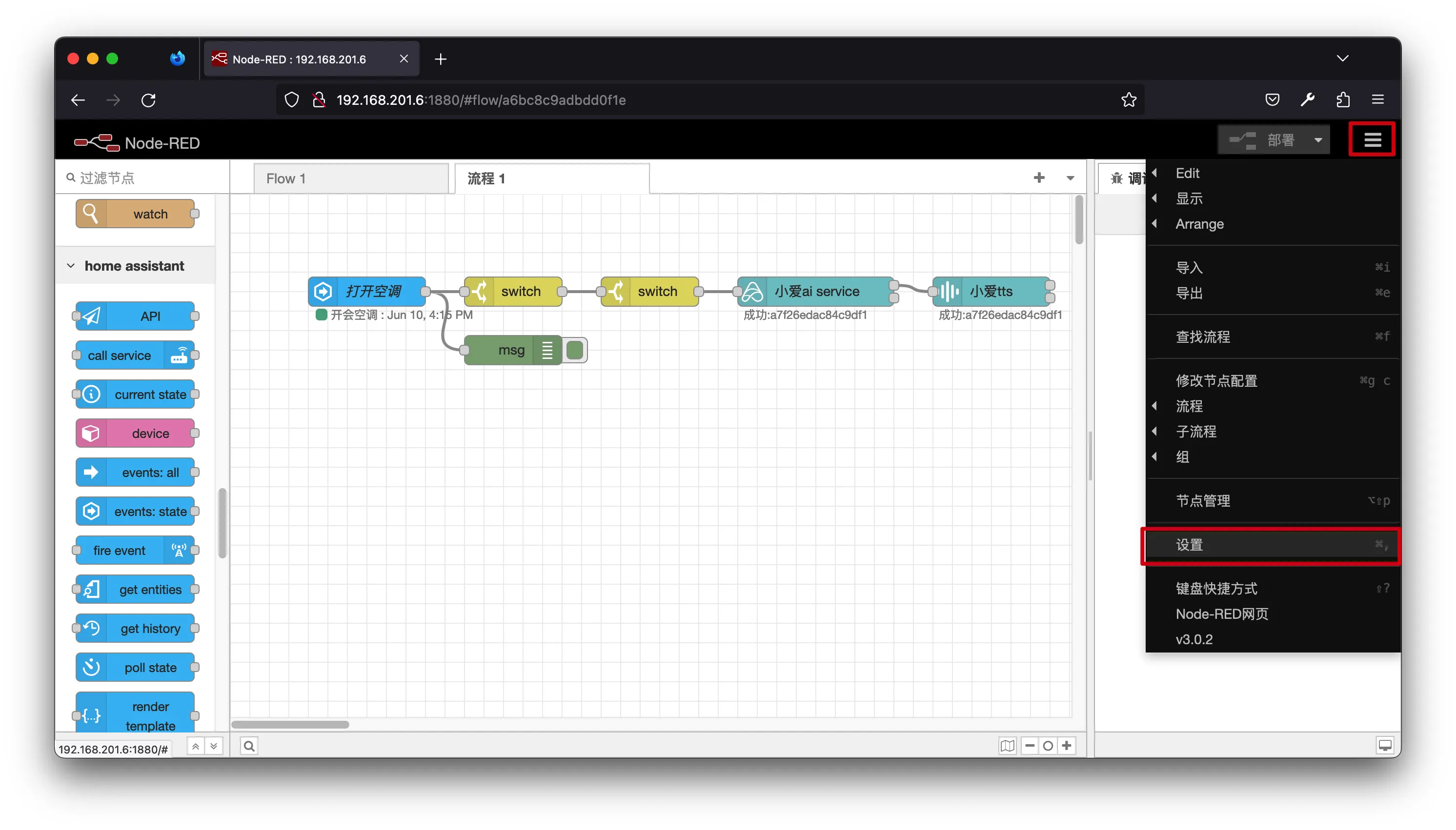Open a new browser tab
Image resolution: width=1456 pixels, height=830 pixels.
pos(440,59)
